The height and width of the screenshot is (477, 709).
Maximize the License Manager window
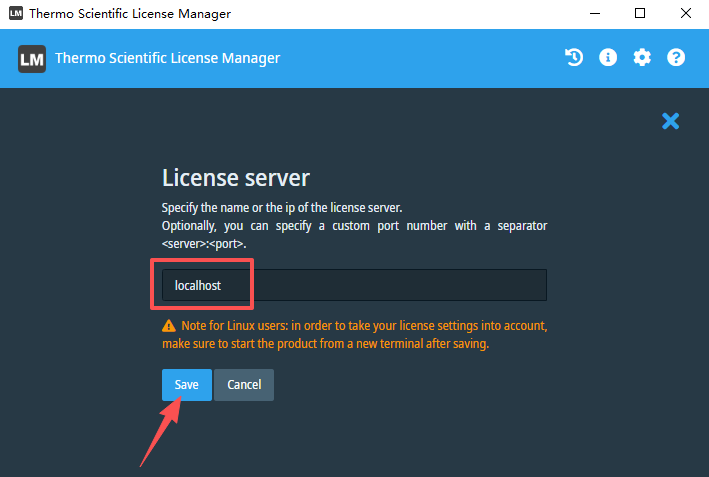coord(640,13)
